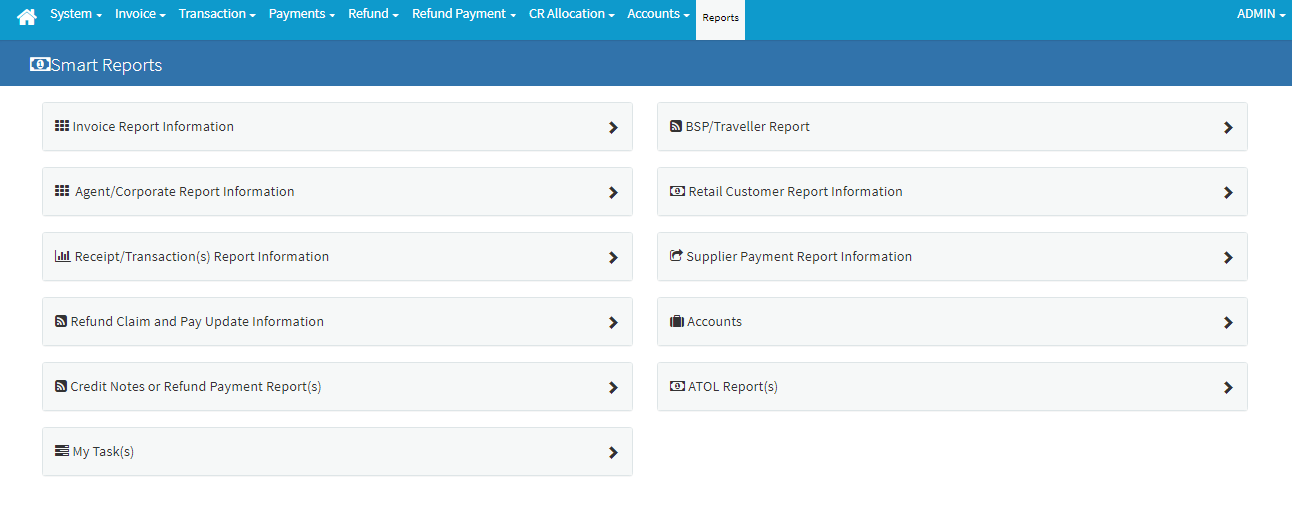Click the tasks list icon beside My Task(s)
Viewport: 1292px width, 531px height.
tap(62, 451)
